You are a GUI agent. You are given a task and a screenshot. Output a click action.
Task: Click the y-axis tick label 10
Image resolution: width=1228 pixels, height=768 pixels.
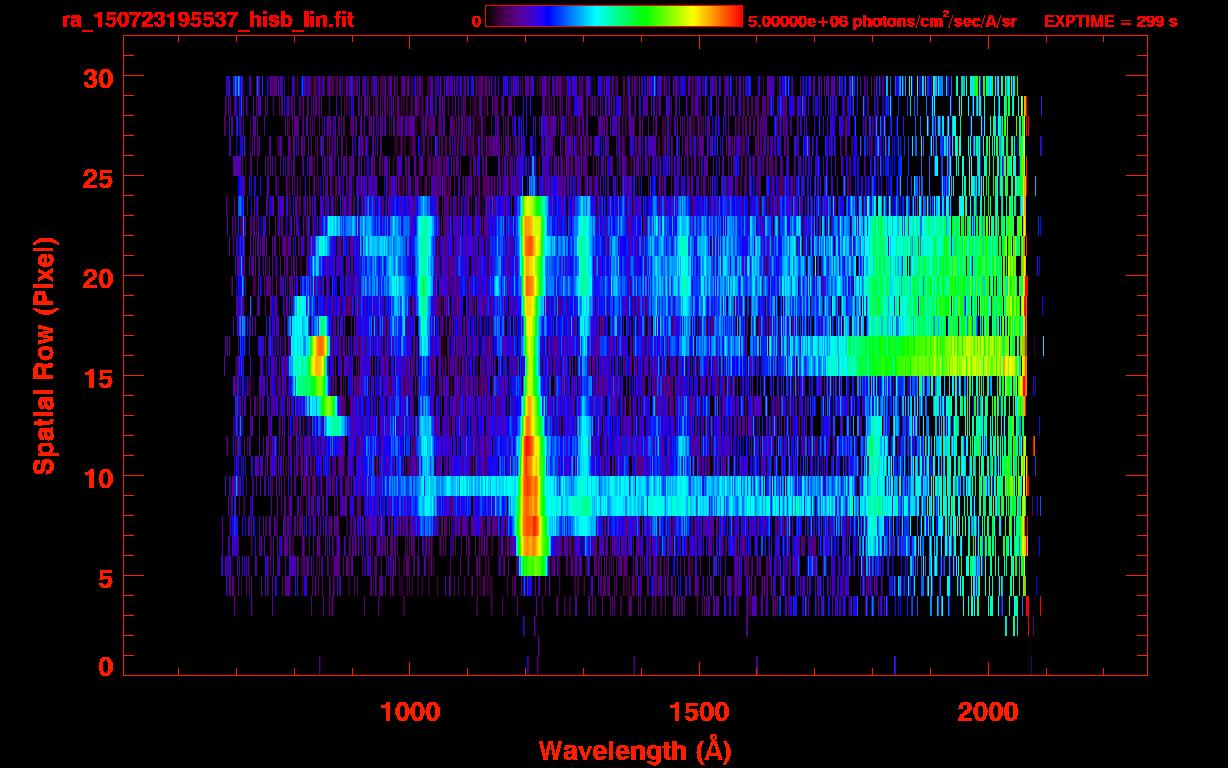97,477
